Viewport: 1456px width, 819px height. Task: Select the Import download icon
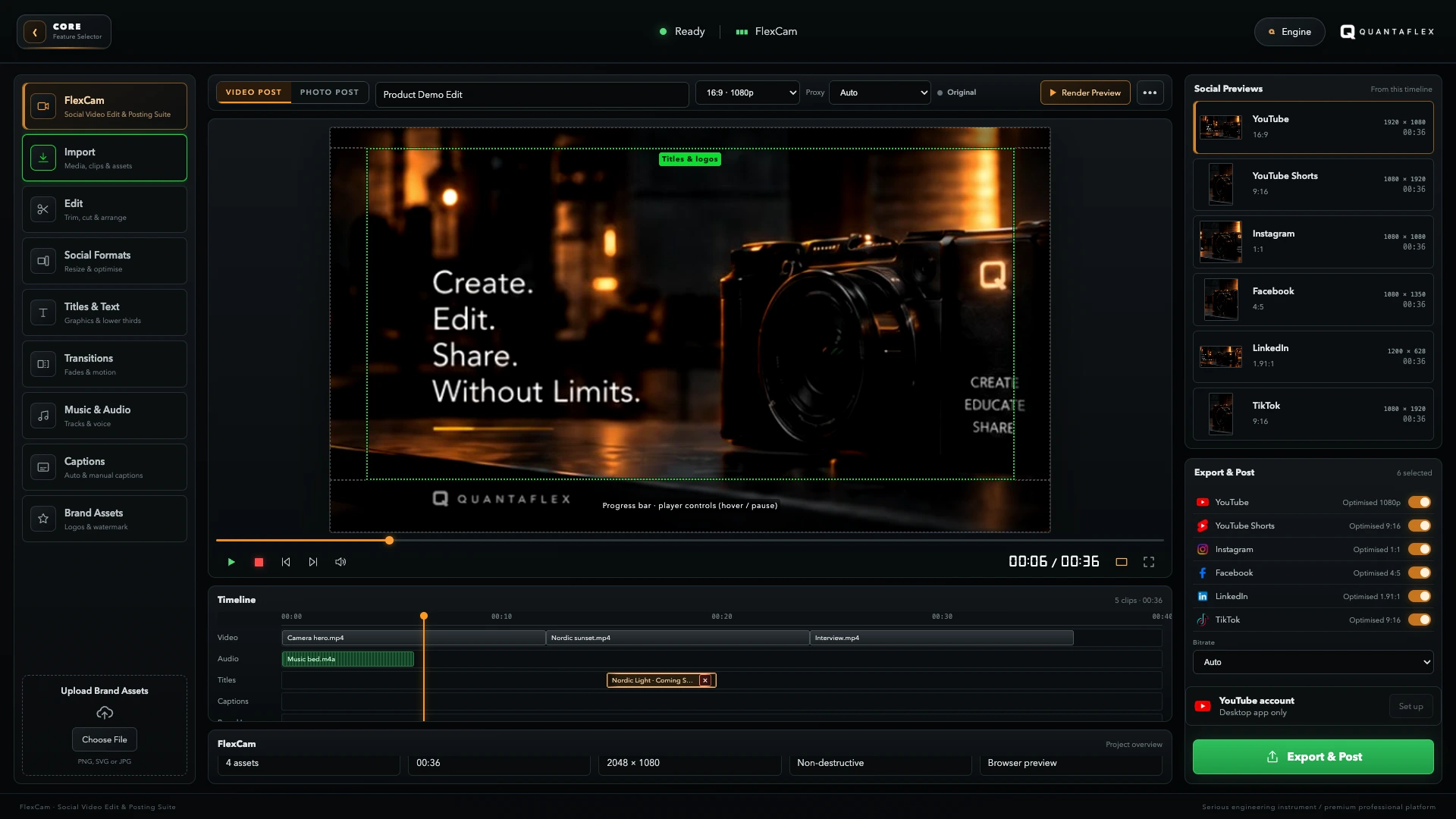pyautogui.click(x=43, y=158)
